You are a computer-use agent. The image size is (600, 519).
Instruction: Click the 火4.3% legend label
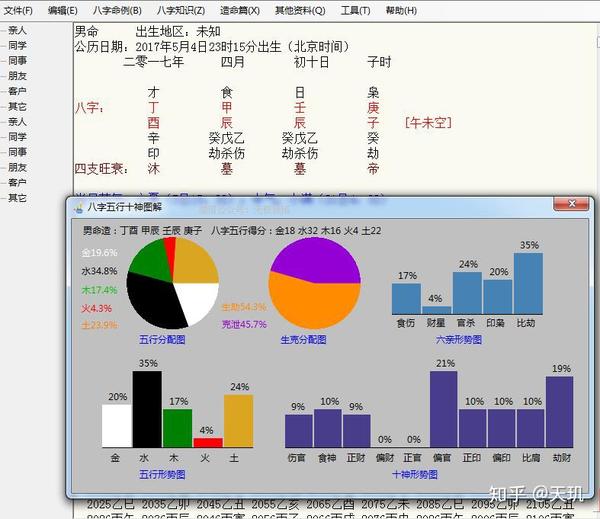click(x=96, y=308)
